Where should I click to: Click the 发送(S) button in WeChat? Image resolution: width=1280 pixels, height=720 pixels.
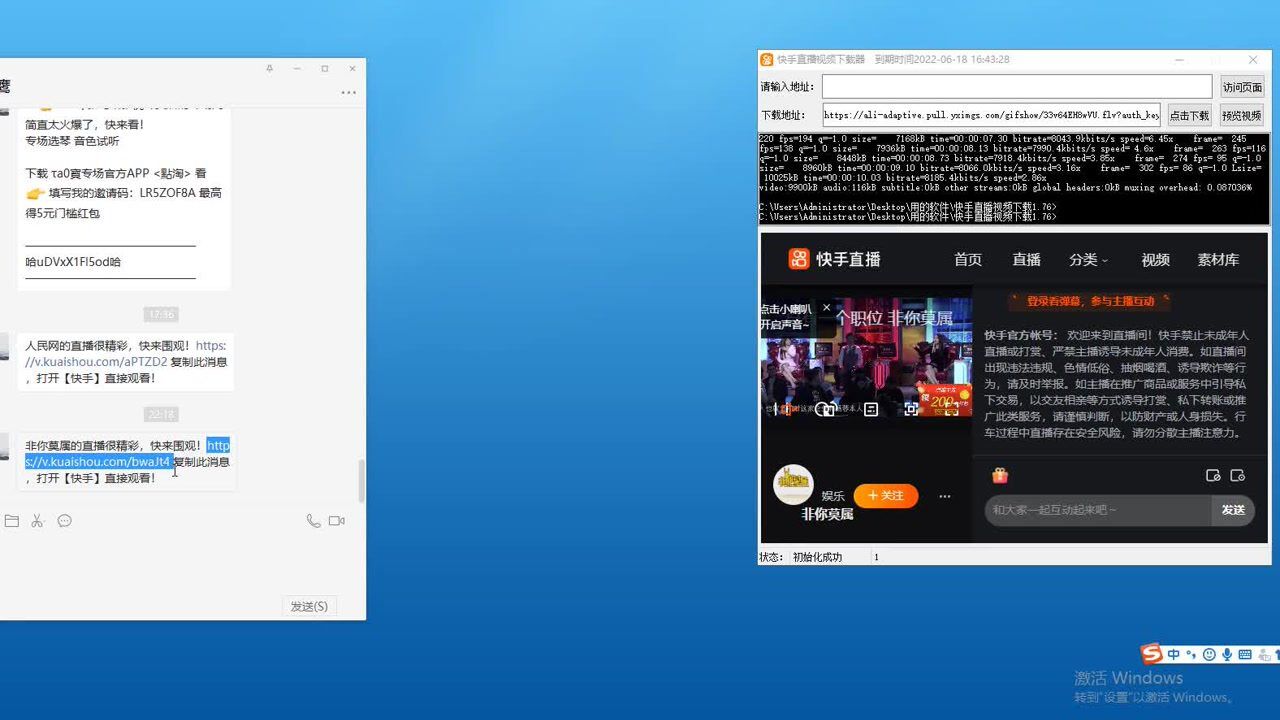(309, 606)
